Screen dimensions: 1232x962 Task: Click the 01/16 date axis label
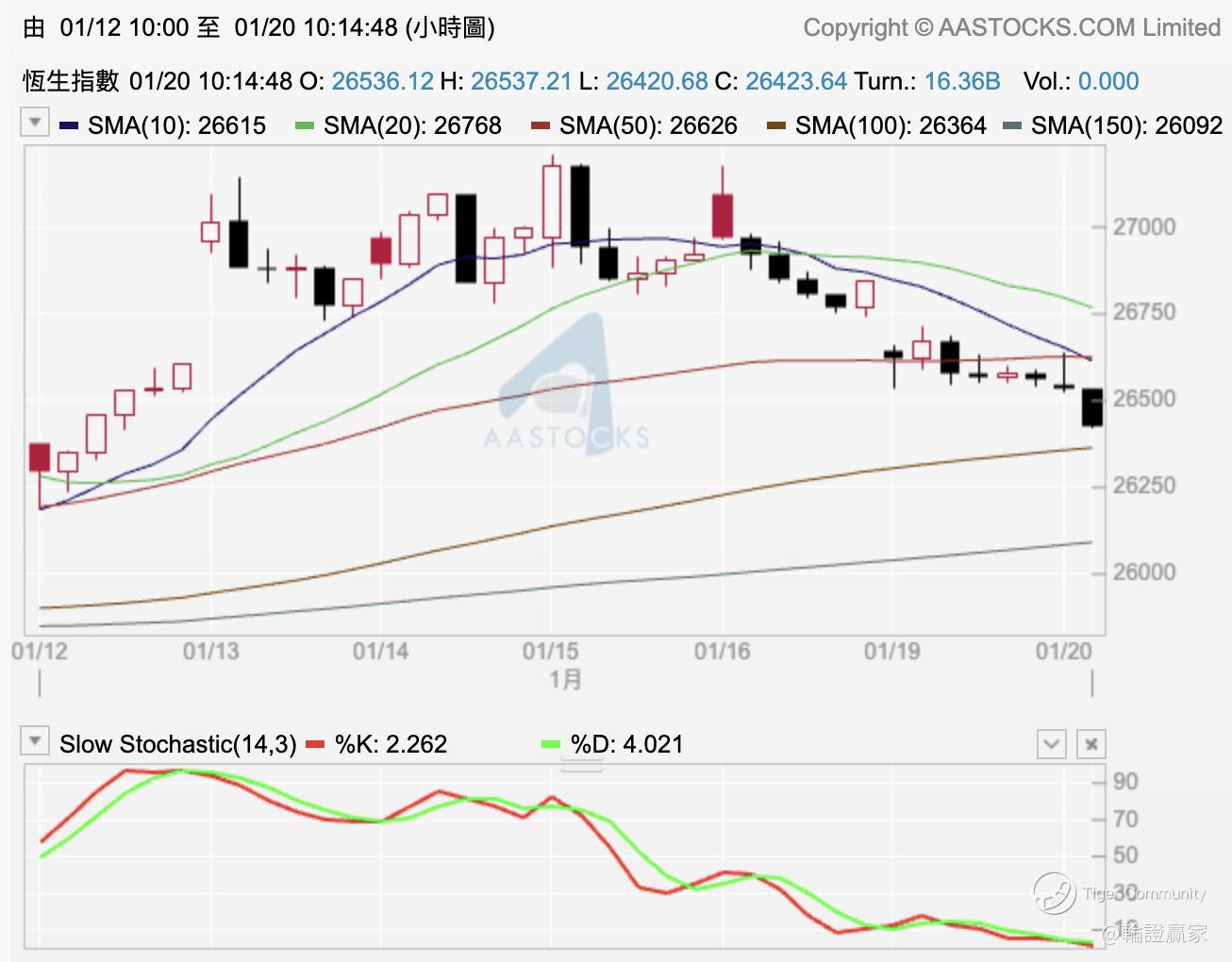click(x=723, y=652)
